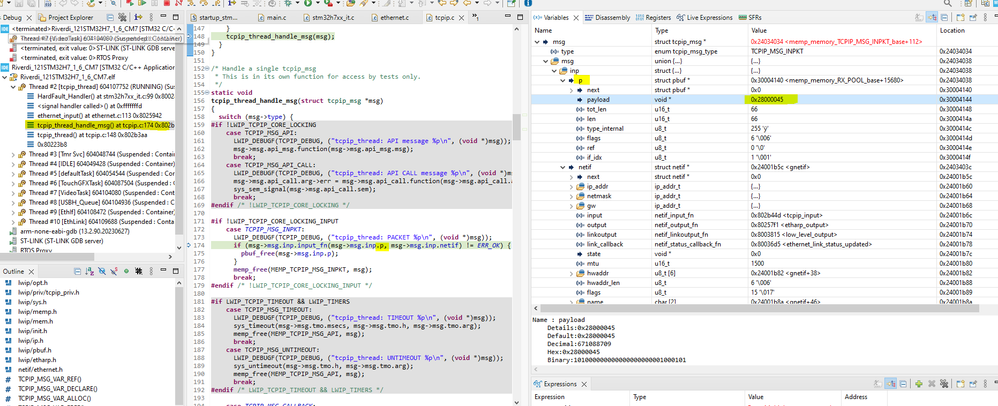This screenshot has width=998, height=406.
Task: Collapse the top-level msg variable row
Action: (x=537, y=42)
